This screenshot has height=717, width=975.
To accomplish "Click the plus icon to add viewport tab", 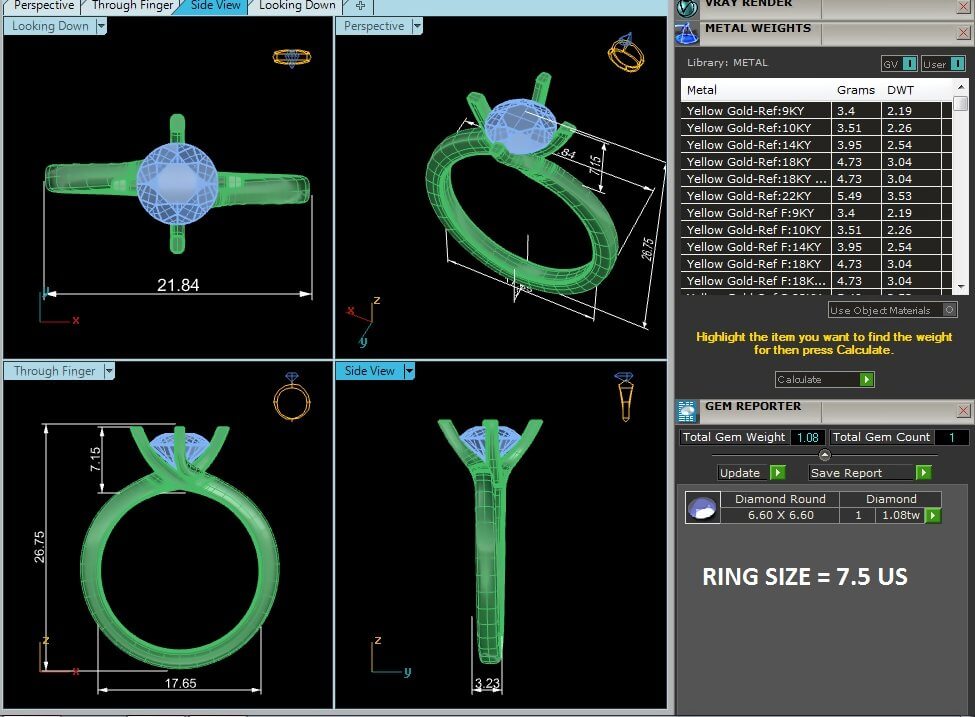I will click(x=361, y=6).
